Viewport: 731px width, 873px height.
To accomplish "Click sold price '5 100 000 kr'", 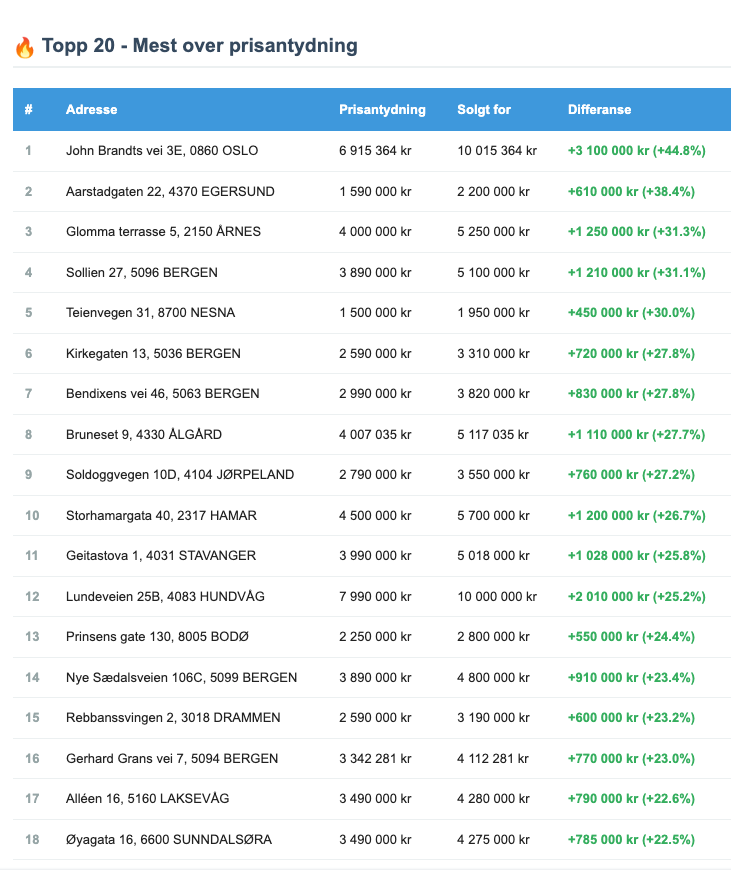I will [x=493, y=272].
